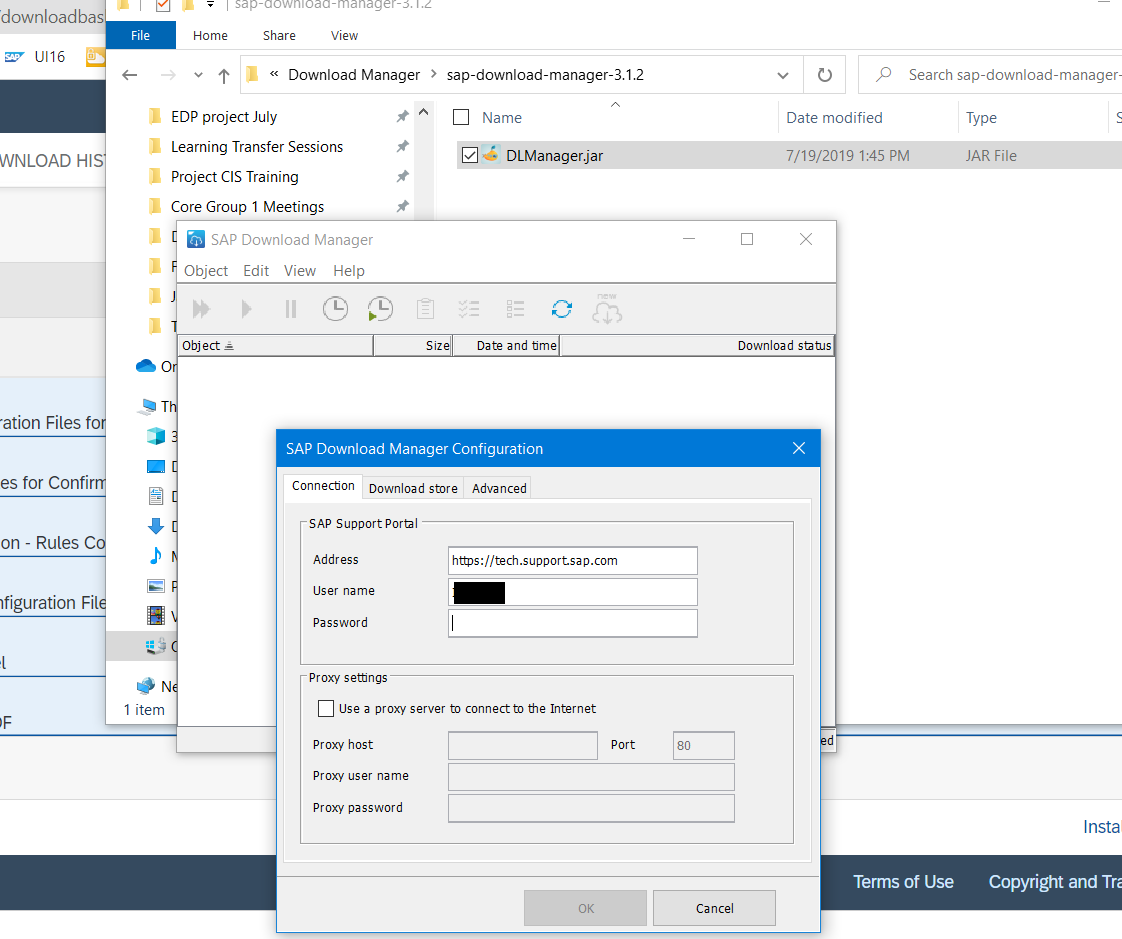The image size is (1122, 939).
Task: Click the checklist icon with check marks
Action: (469, 309)
